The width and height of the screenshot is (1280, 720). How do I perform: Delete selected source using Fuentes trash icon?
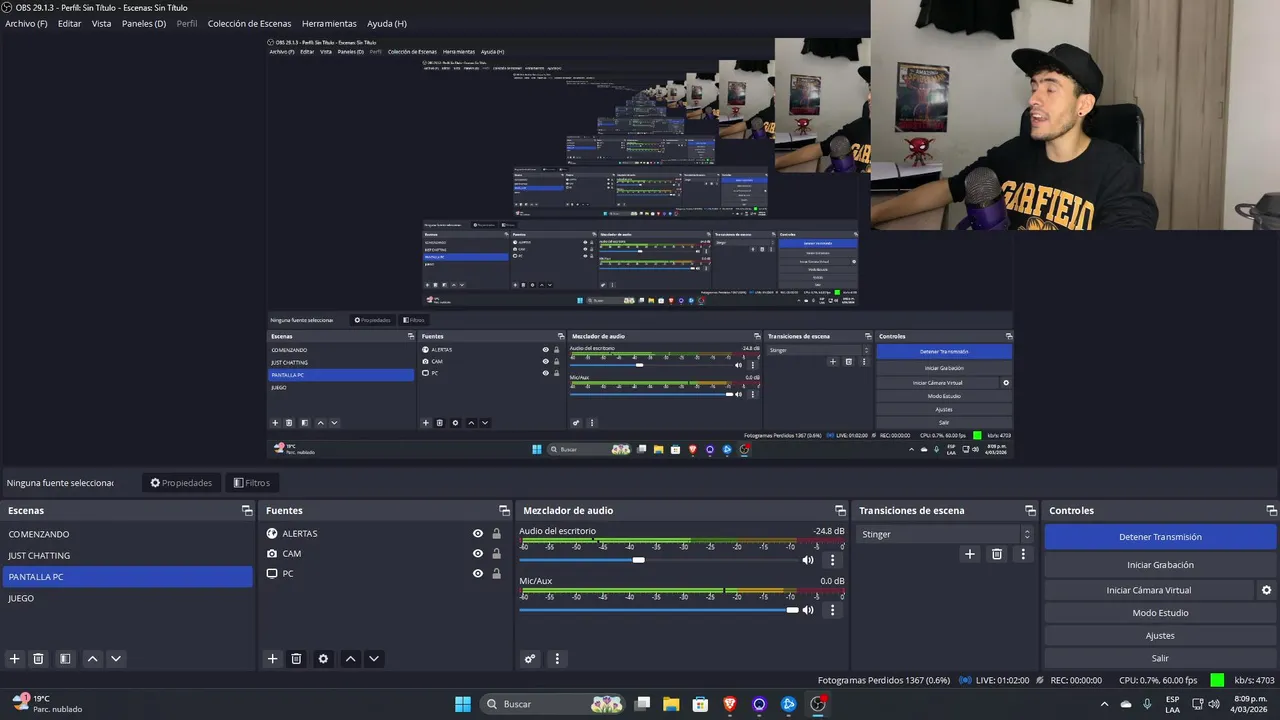coord(296,659)
